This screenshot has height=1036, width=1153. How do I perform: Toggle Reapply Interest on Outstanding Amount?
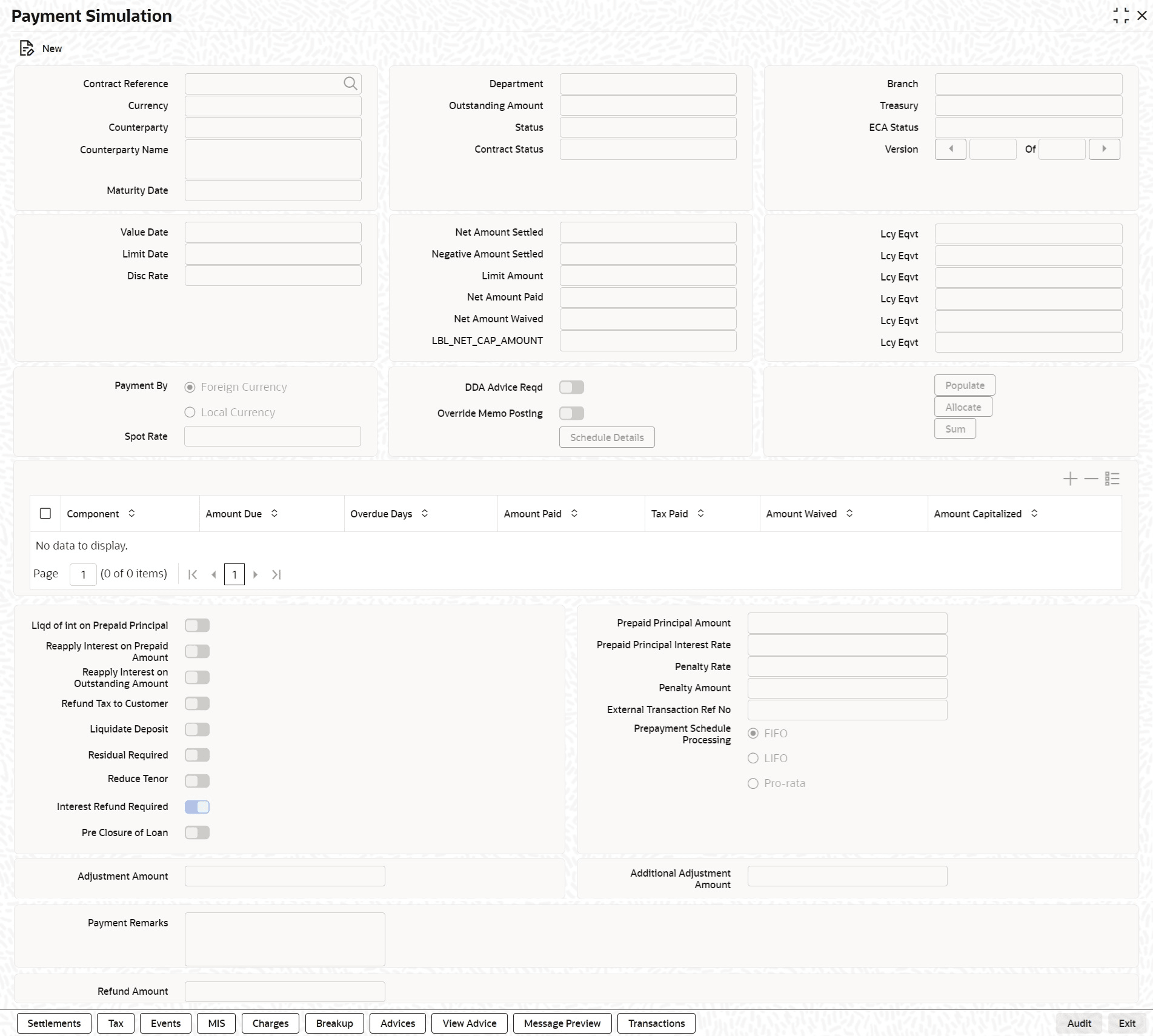pos(197,677)
